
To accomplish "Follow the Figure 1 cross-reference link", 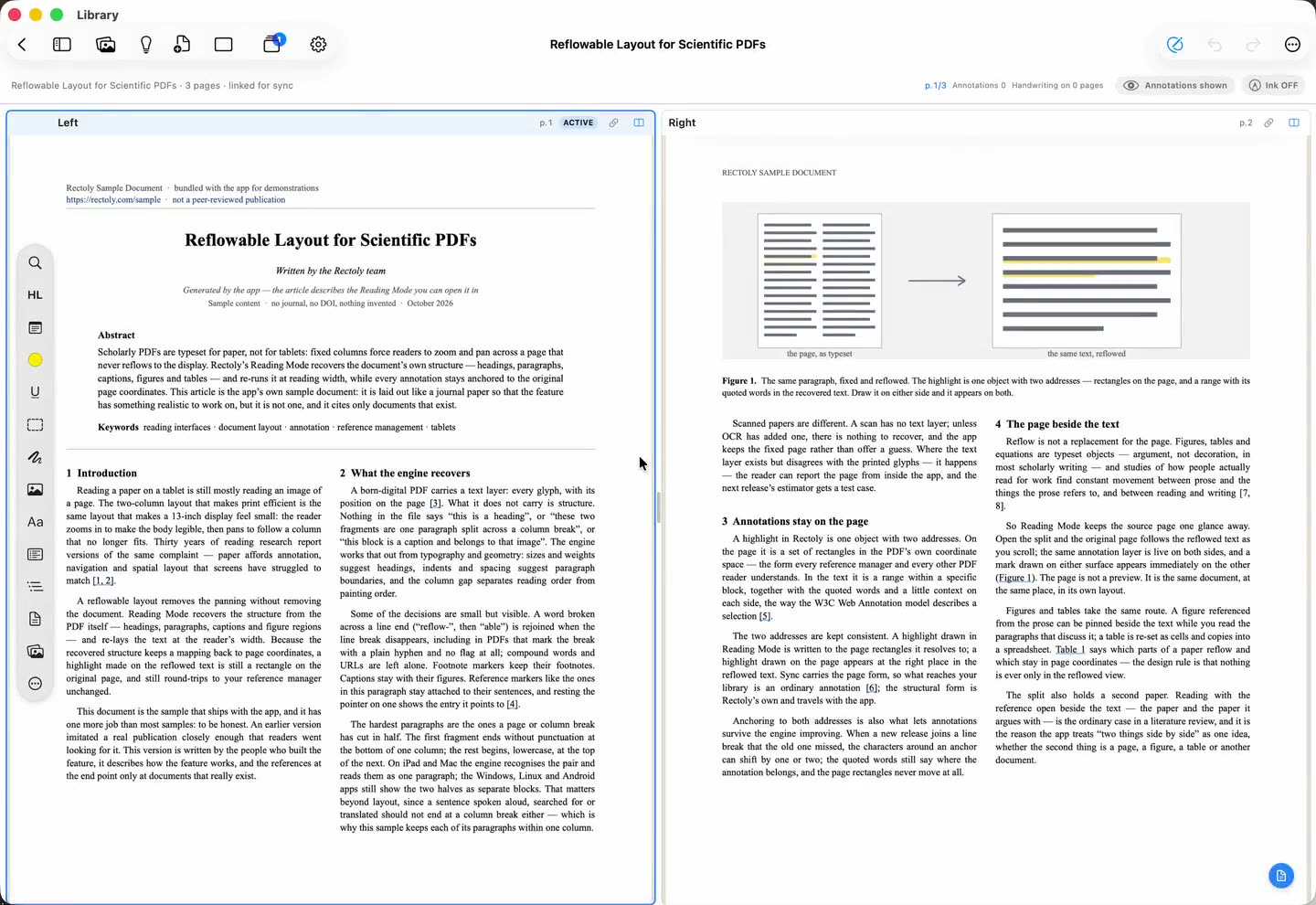I will (1014, 578).
